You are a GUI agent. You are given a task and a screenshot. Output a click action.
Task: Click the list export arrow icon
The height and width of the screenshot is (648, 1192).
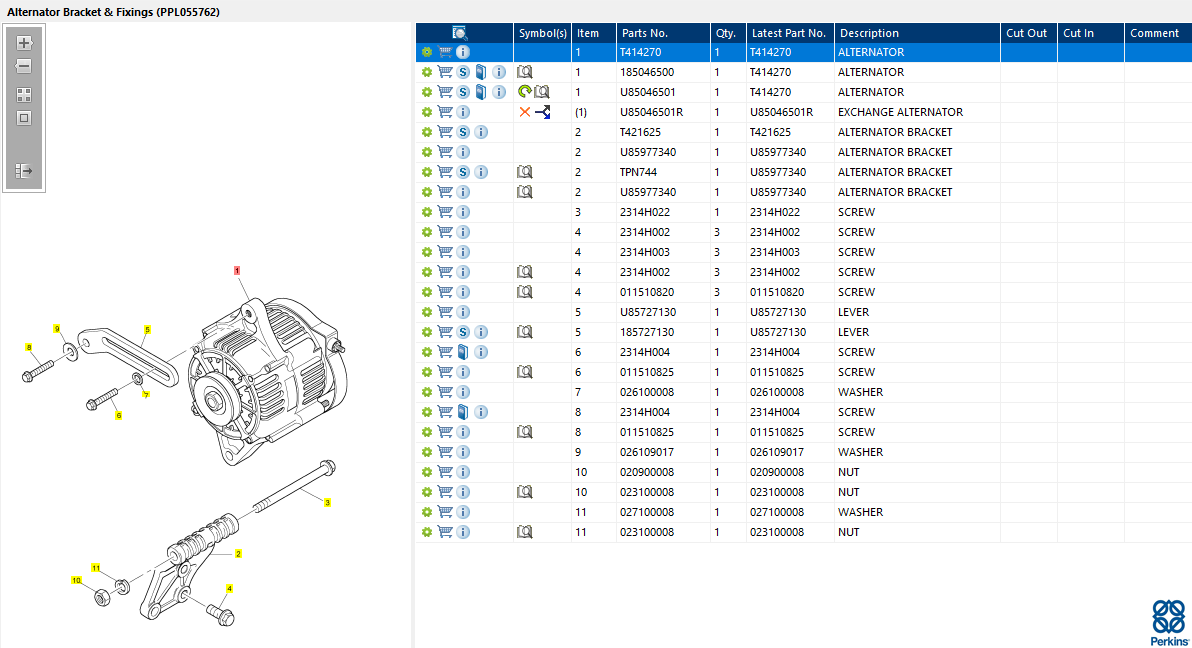click(x=24, y=171)
